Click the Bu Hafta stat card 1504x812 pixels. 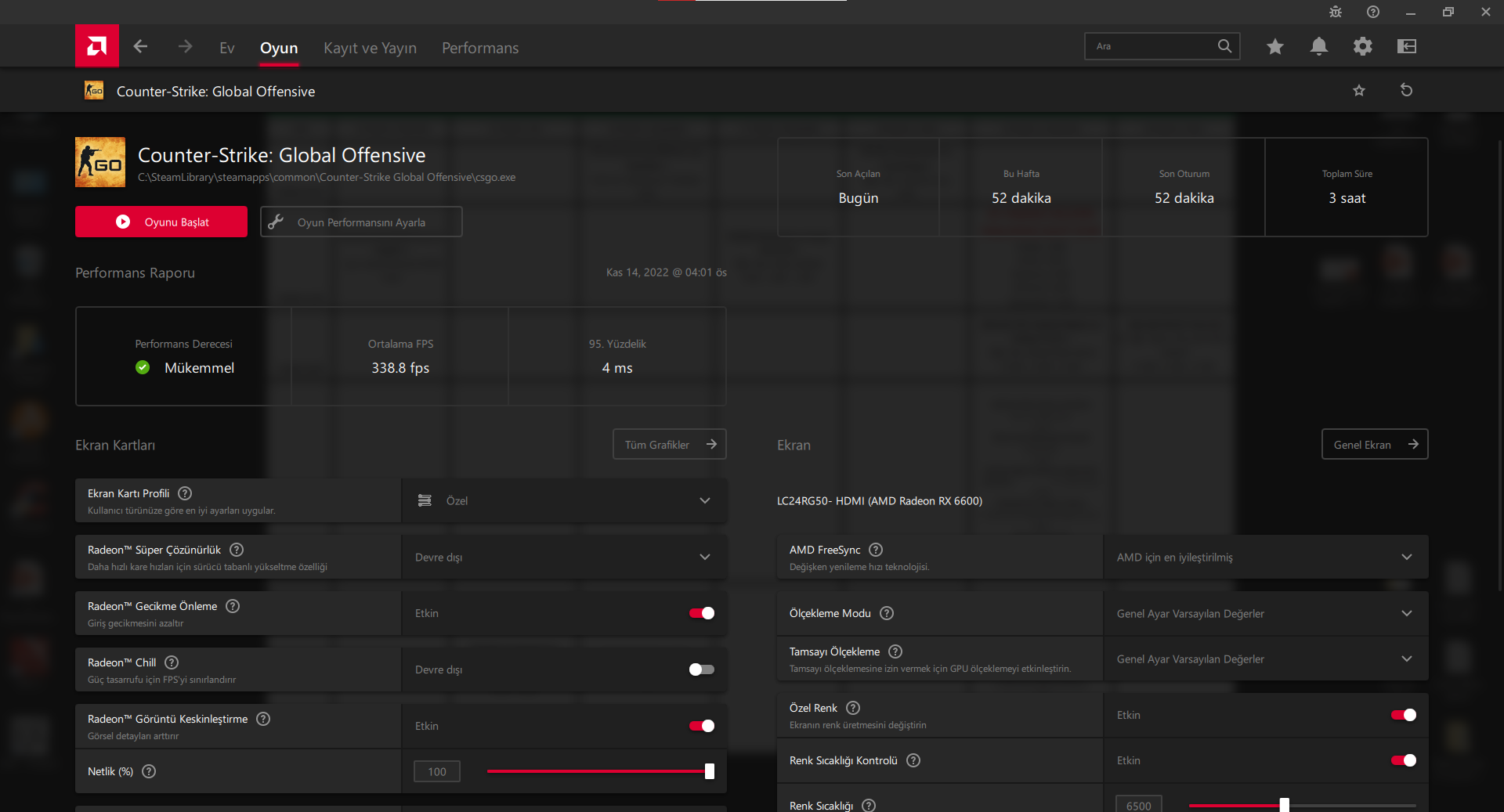(1021, 187)
